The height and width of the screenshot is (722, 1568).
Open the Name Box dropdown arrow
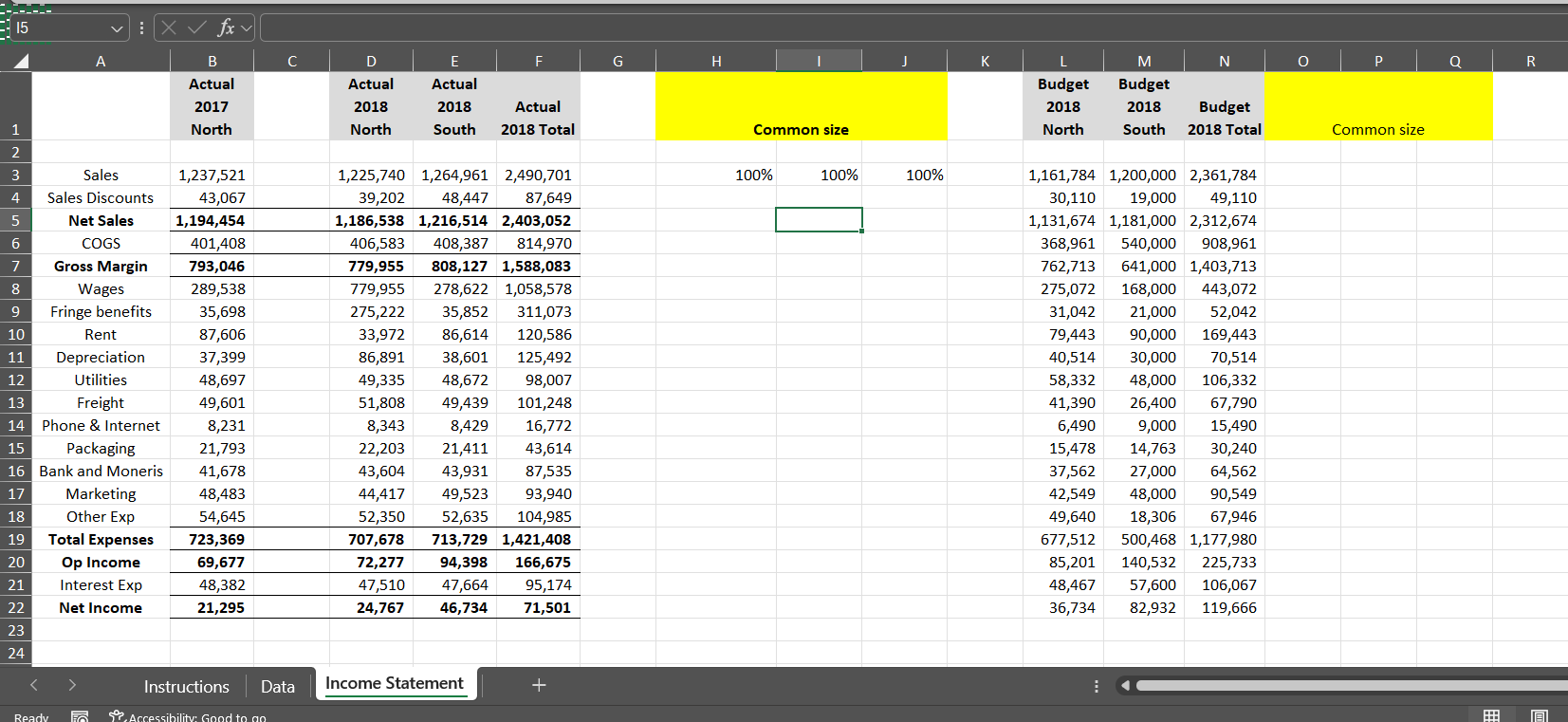(x=118, y=28)
